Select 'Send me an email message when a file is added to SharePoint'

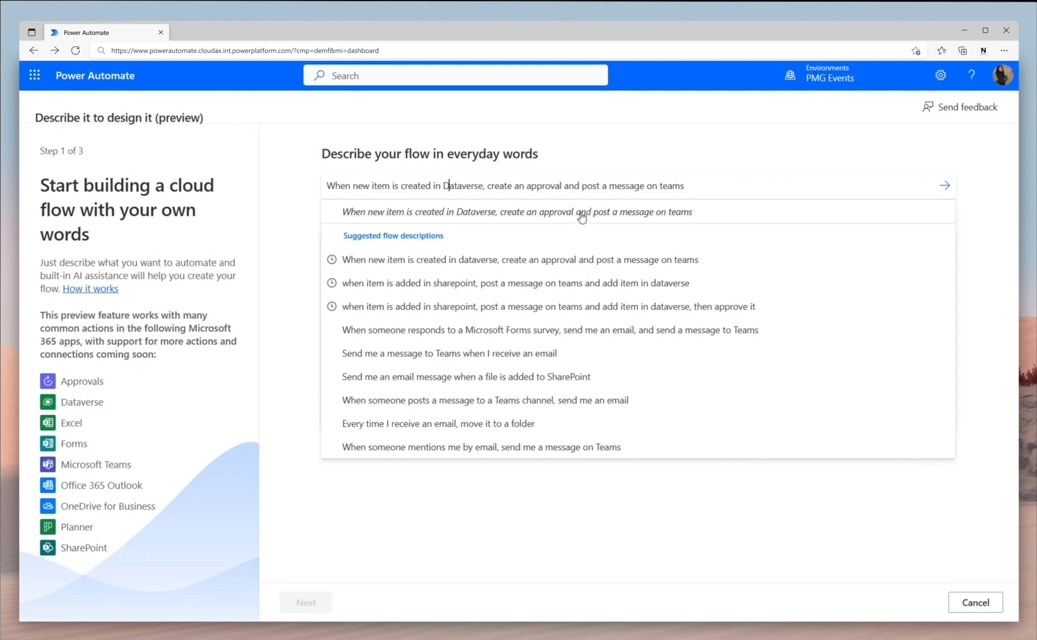[638, 377]
